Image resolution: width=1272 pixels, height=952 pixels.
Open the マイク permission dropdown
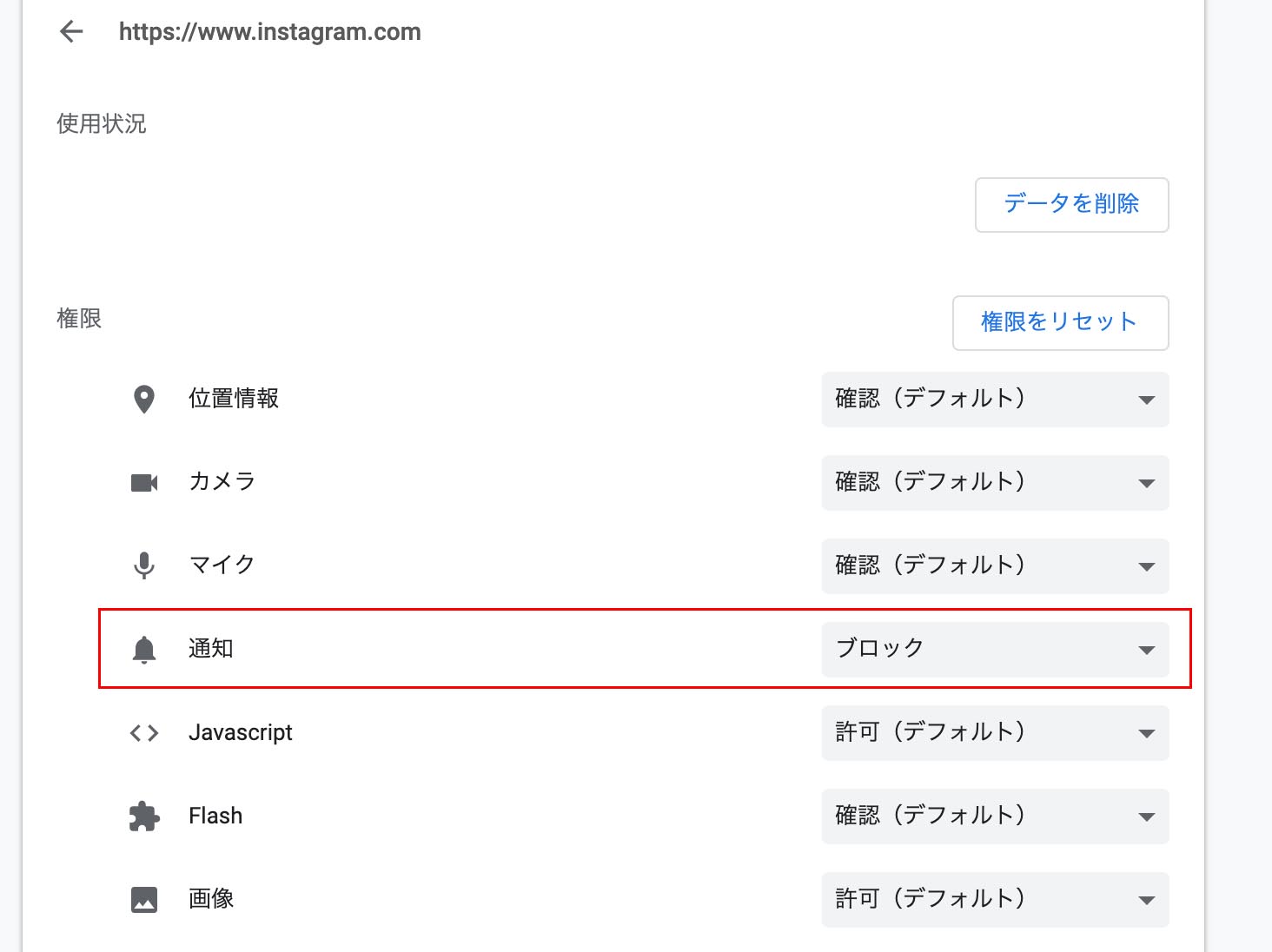coord(996,566)
